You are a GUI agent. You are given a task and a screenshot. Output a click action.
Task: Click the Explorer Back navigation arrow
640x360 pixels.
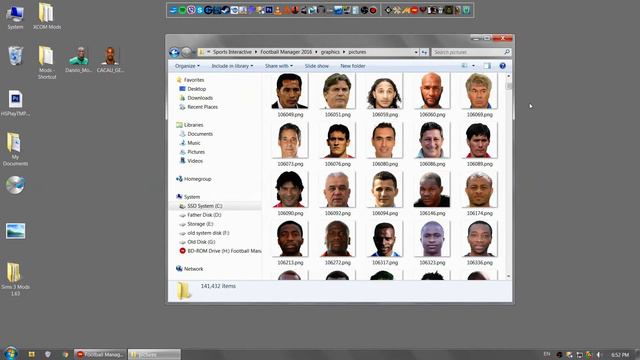point(174,52)
